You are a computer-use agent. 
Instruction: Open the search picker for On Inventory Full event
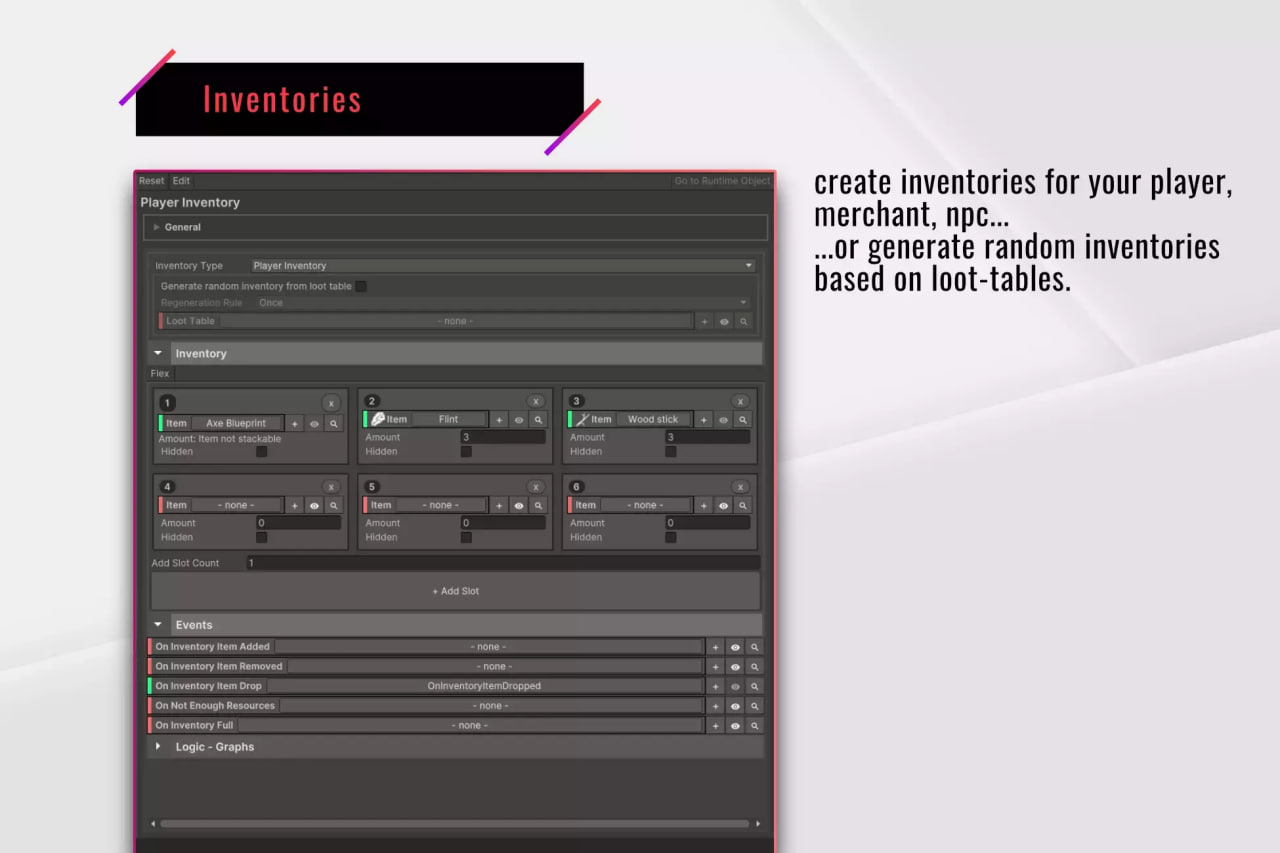tap(755, 725)
